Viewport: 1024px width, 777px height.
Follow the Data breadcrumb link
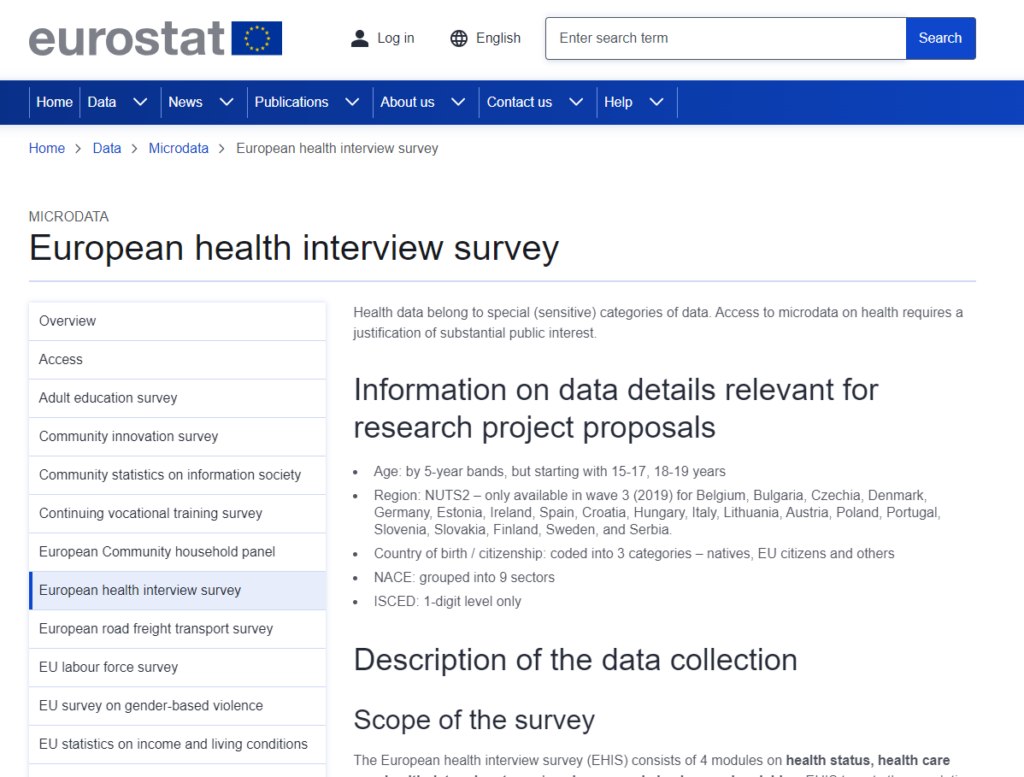(x=107, y=148)
